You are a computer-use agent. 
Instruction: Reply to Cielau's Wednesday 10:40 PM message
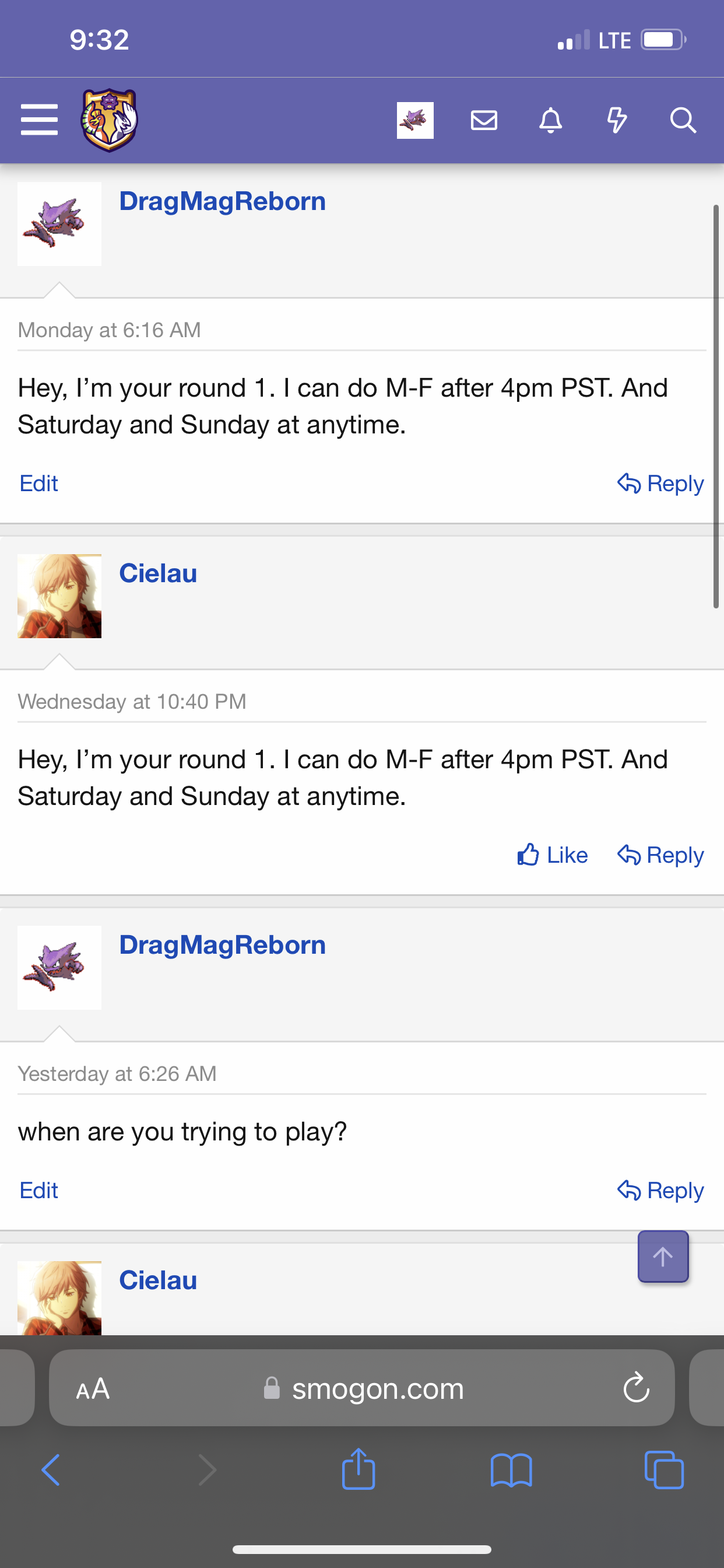click(660, 855)
